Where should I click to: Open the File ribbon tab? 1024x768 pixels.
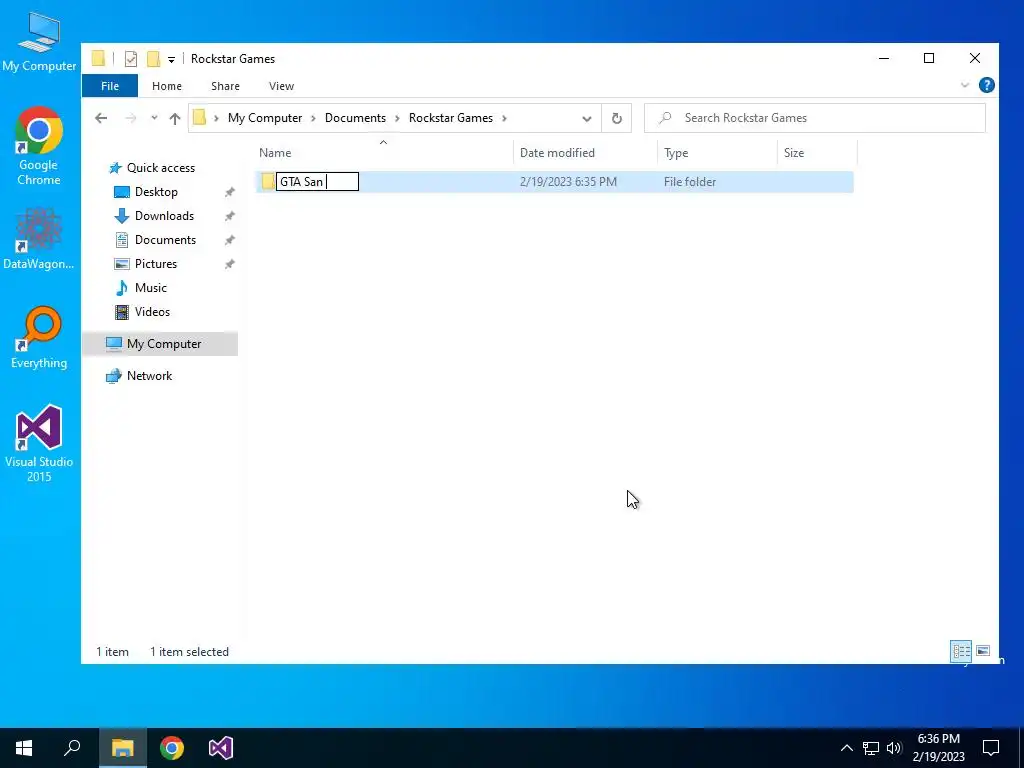click(x=110, y=86)
